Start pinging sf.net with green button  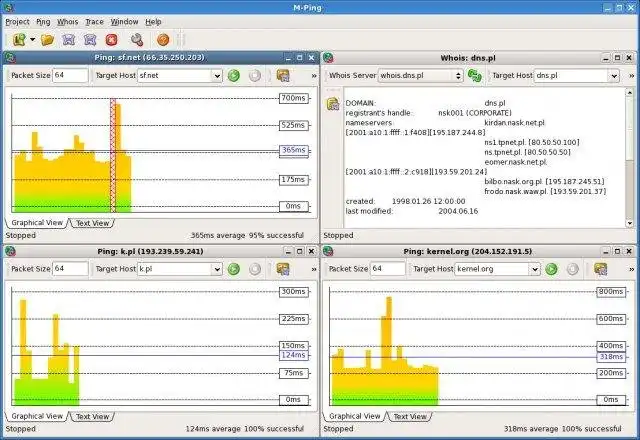tap(233, 76)
